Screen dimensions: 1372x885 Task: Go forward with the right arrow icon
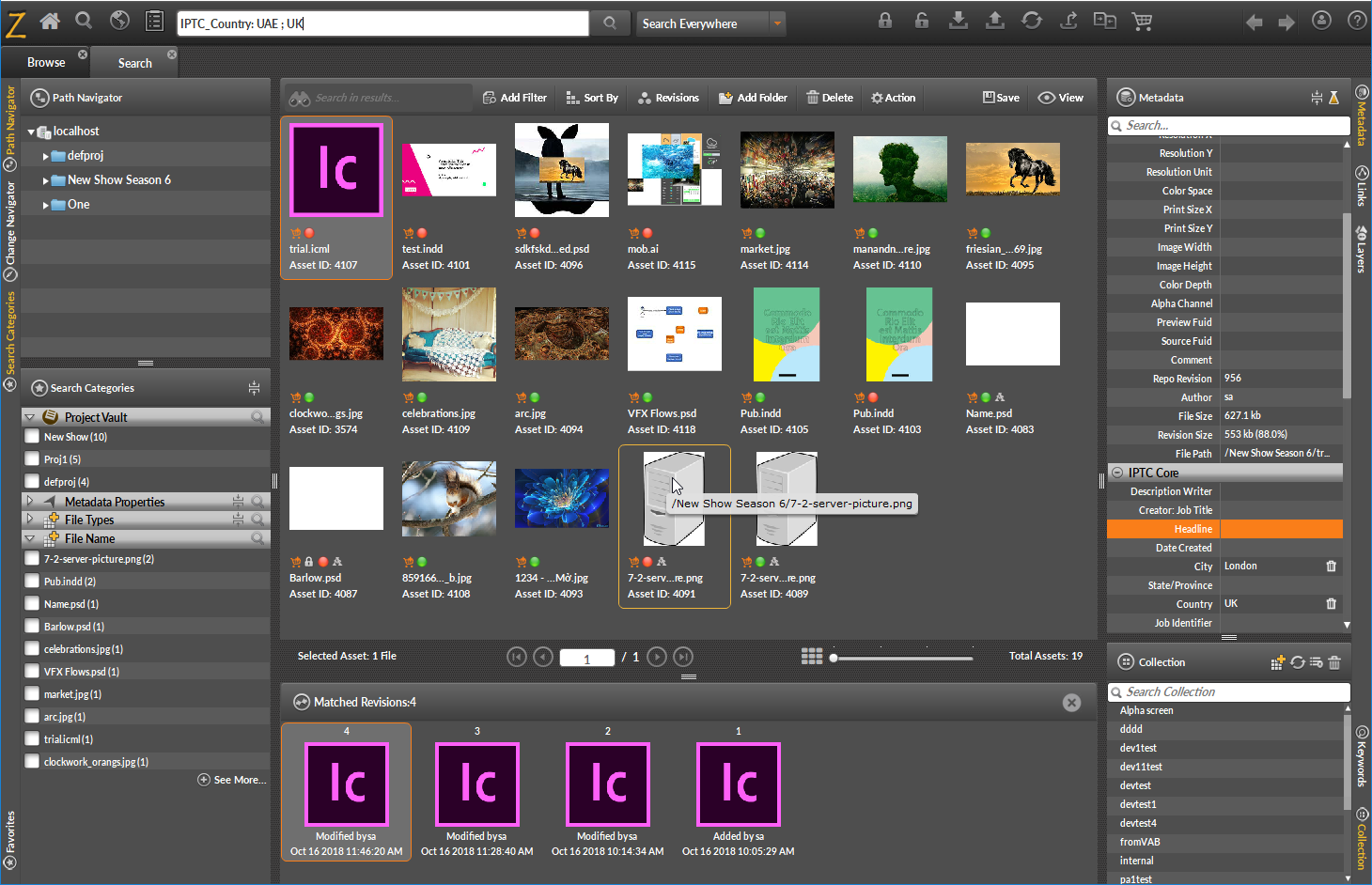pos(1286,22)
